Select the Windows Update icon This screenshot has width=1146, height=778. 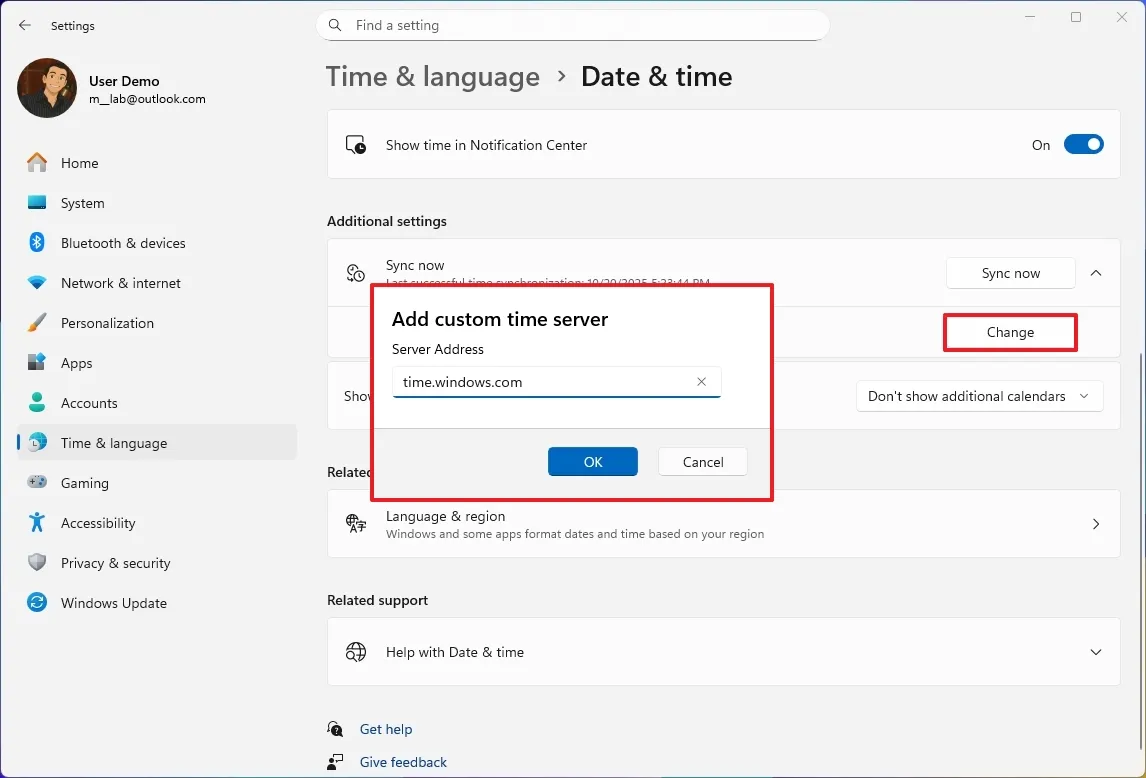[36, 603]
